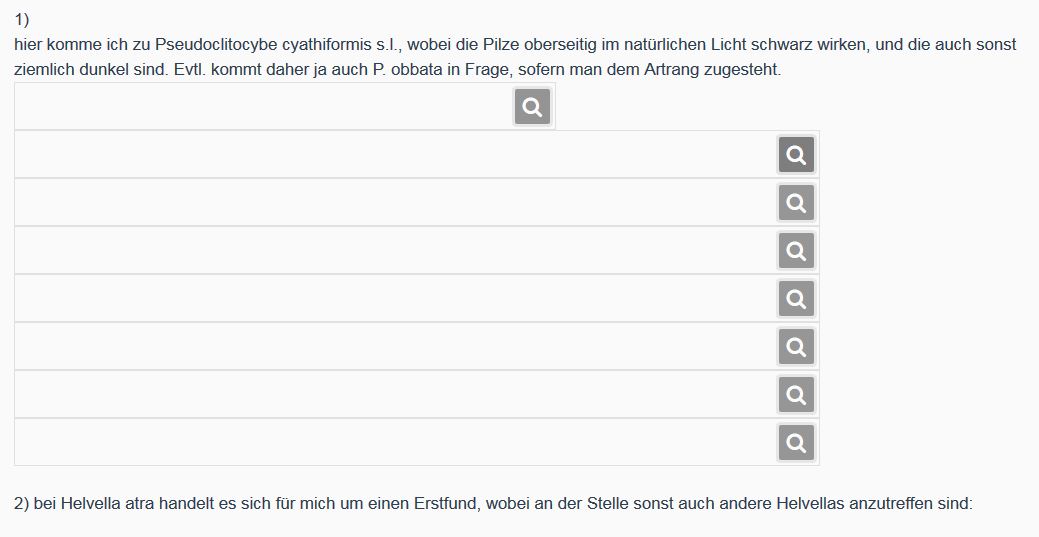Image resolution: width=1039 pixels, height=537 pixels.
Task: Enlarge the third image via magnifier icon
Action: click(796, 203)
